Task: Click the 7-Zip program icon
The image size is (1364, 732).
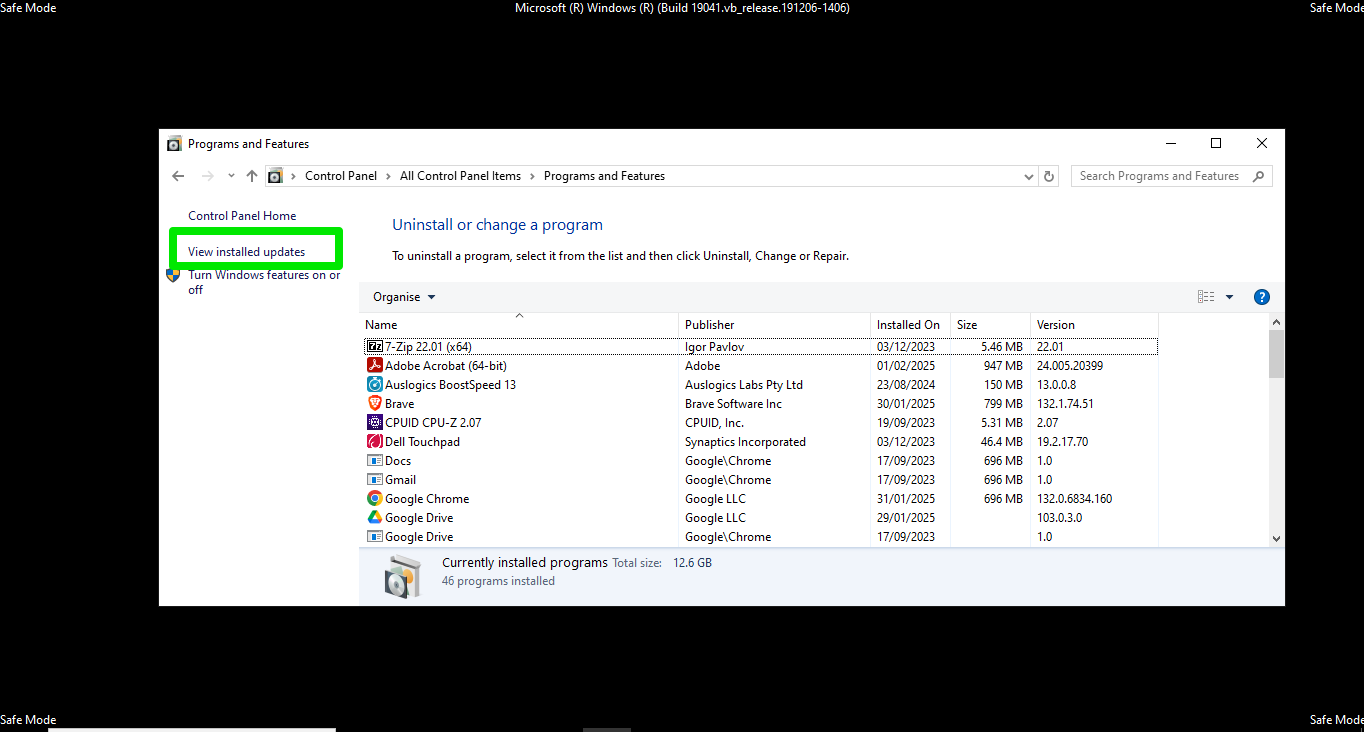Action: point(375,347)
